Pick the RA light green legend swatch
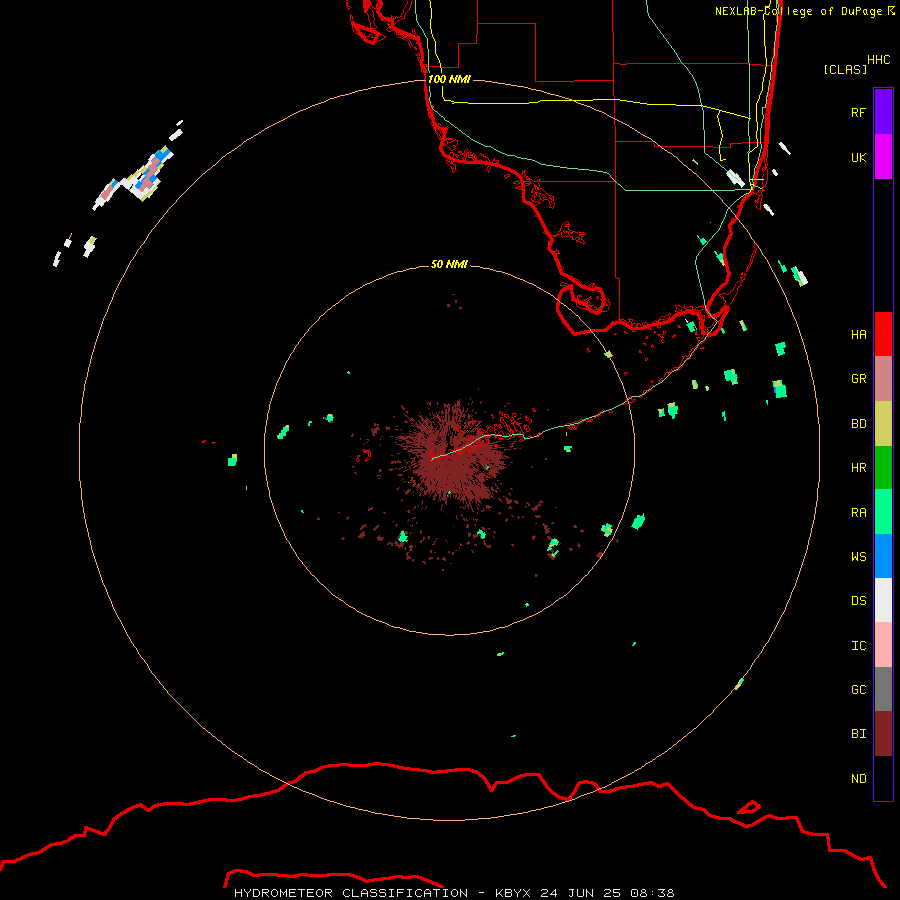 click(883, 512)
